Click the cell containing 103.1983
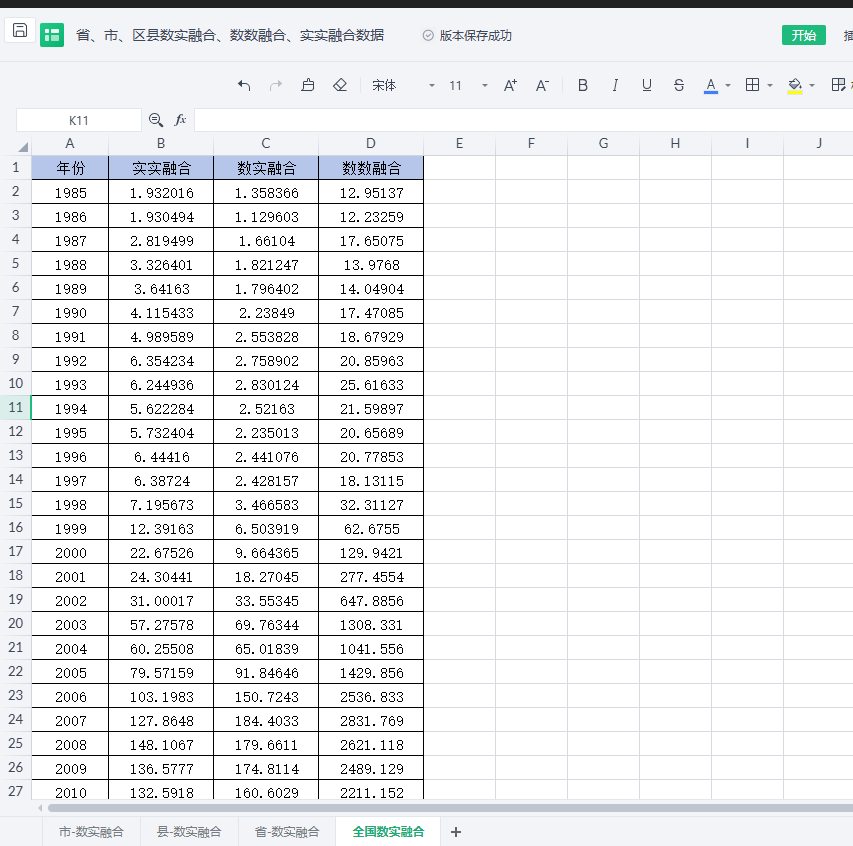This screenshot has width=853, height=846. 161,697
